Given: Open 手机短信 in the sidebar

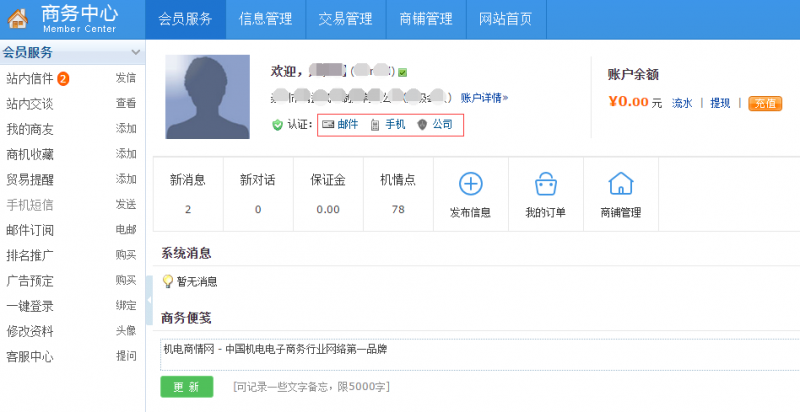Looking at the screenshot, I should pyautogui.click(x=30, y=205).
